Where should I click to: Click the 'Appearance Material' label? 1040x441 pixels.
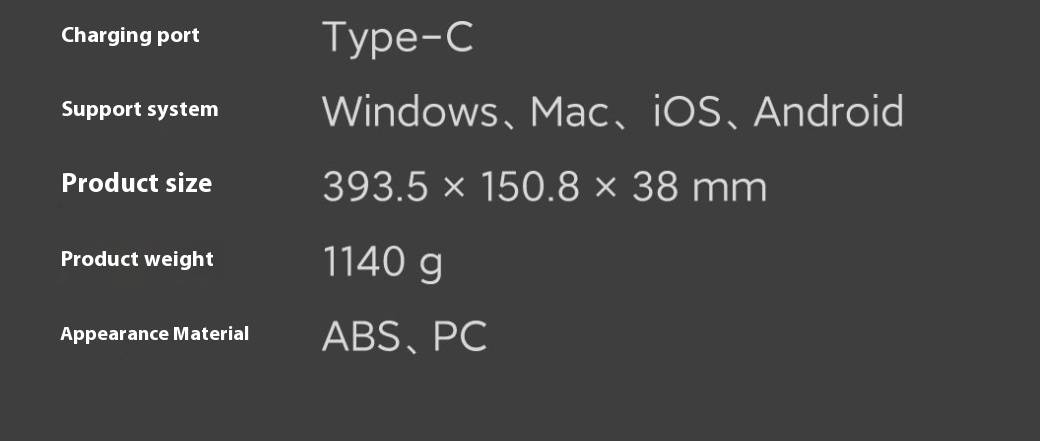[155, 334]
